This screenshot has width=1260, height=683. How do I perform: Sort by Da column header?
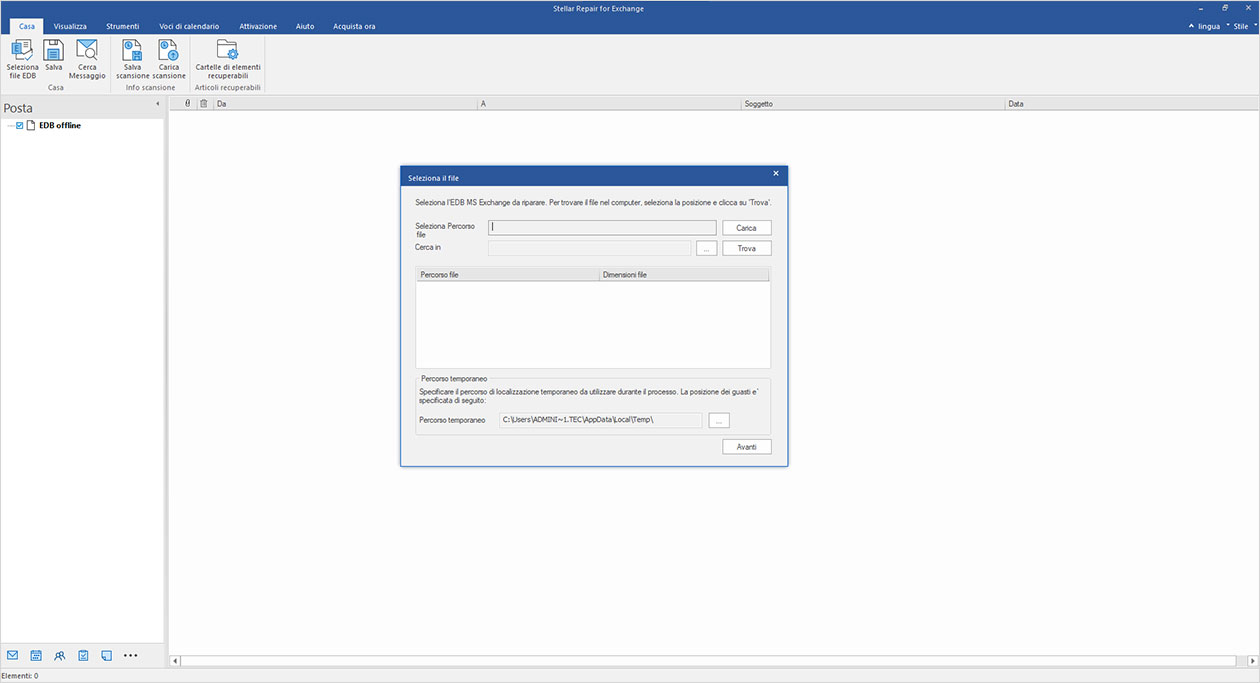(x=344, y=104)
